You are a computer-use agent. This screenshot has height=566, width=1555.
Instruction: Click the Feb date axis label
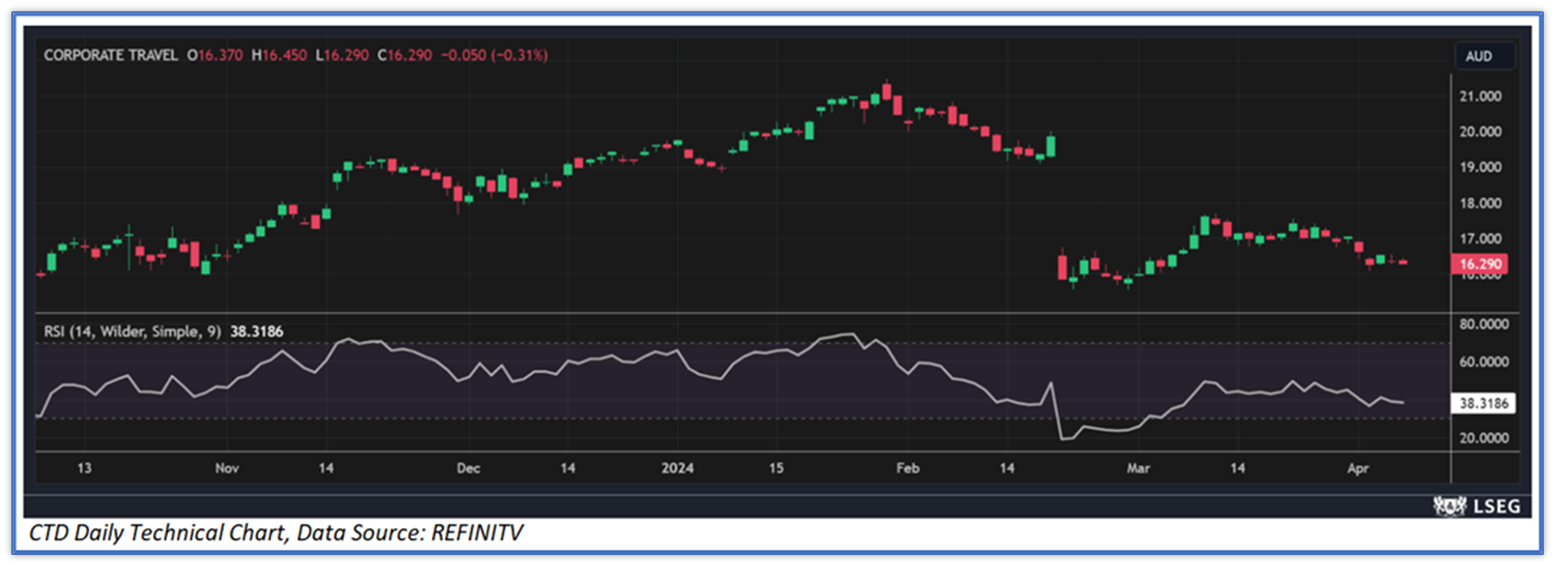[907, 467]
